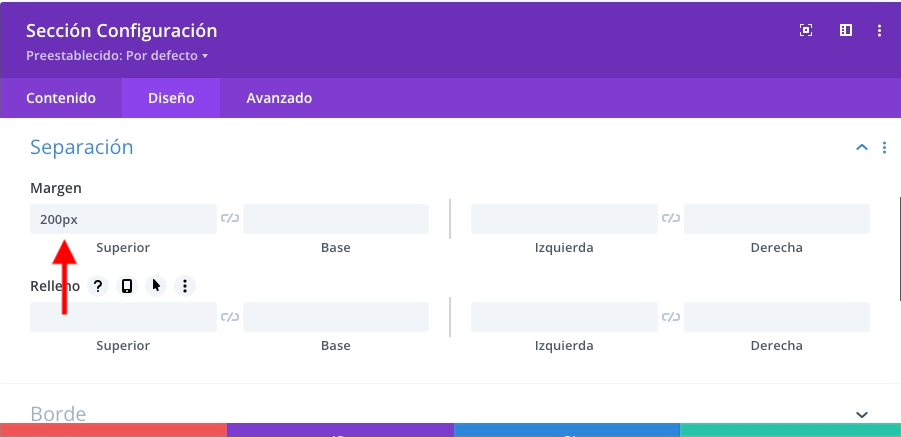
Task: Toggle link between Margen Superior and Base
Action: (230, 218)
